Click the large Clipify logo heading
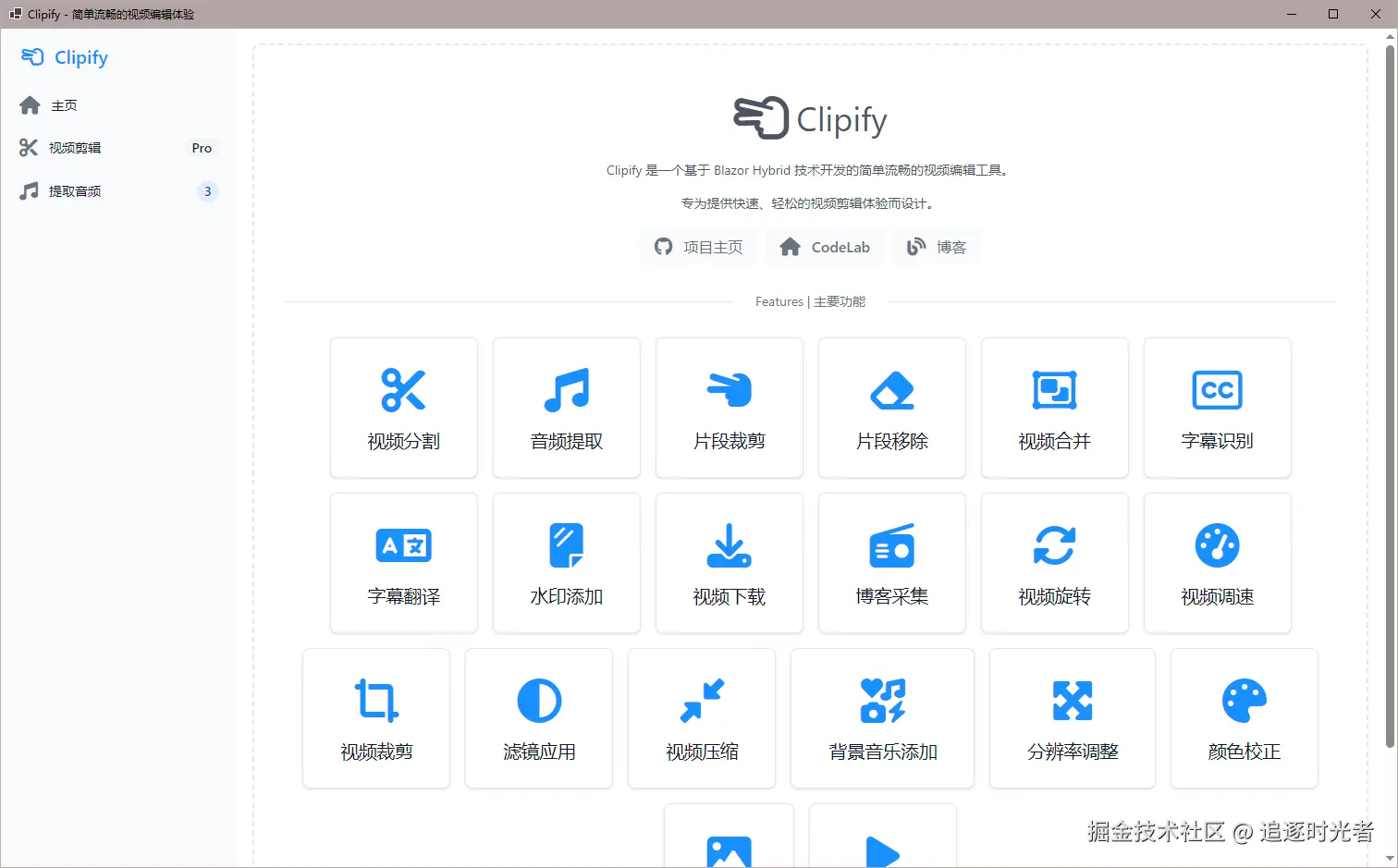 810,118
